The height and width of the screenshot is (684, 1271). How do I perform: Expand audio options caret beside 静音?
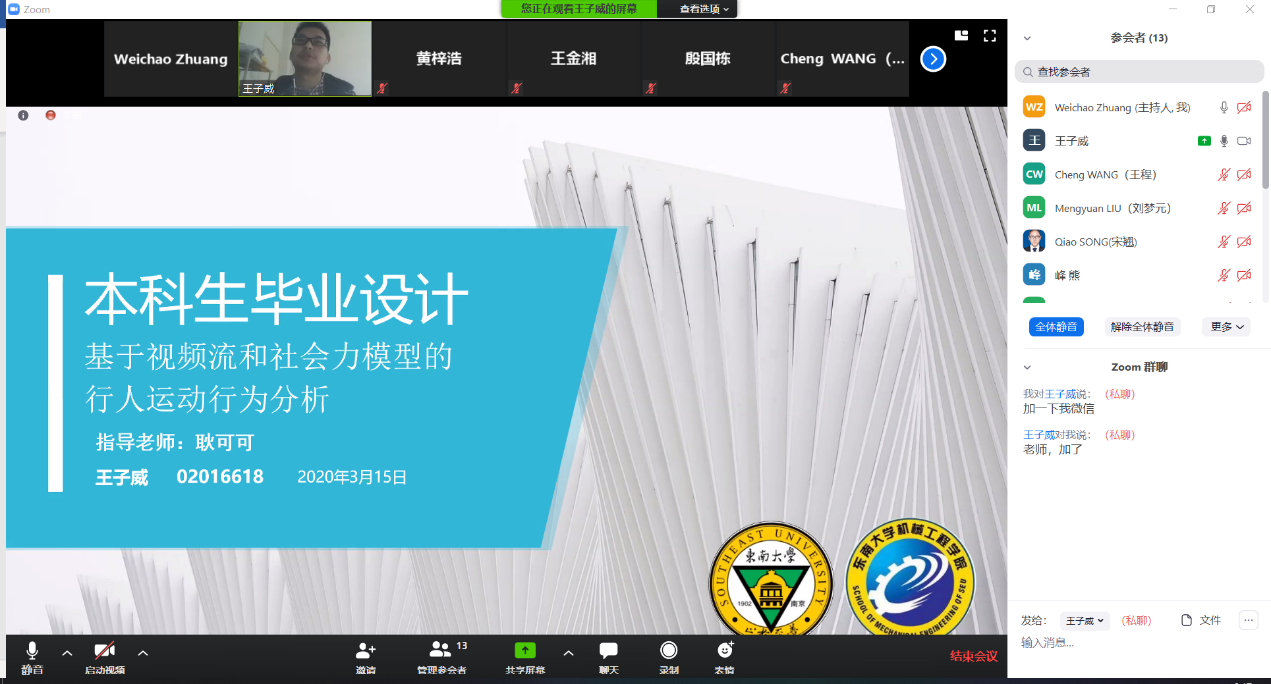coord(67,653)
